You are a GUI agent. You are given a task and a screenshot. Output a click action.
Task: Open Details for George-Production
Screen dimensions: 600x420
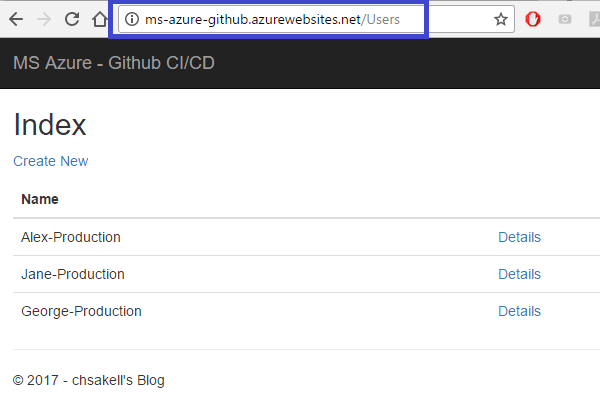pyautogui.click(x=519, y=311)
